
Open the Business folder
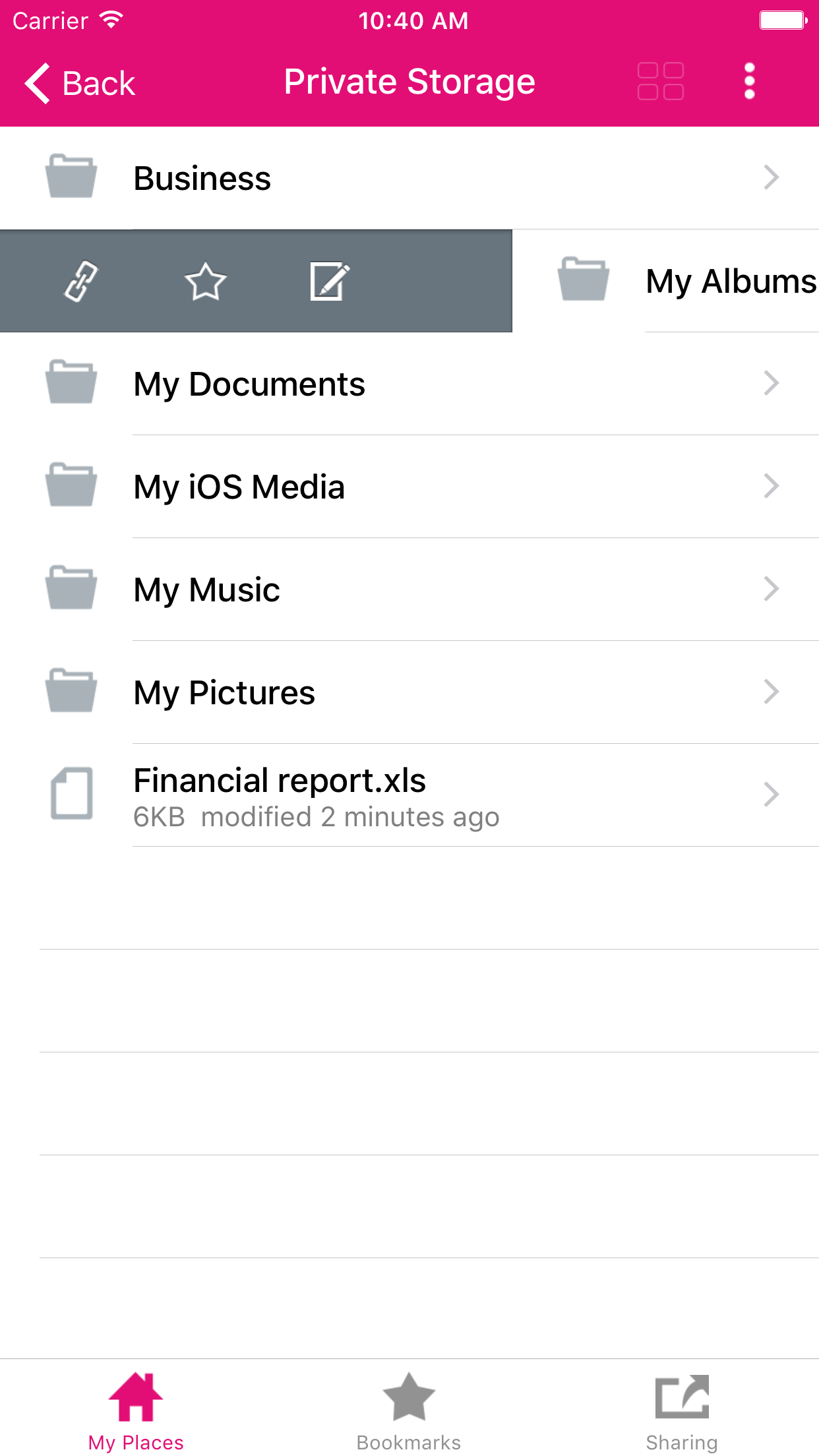pos(202,178)
